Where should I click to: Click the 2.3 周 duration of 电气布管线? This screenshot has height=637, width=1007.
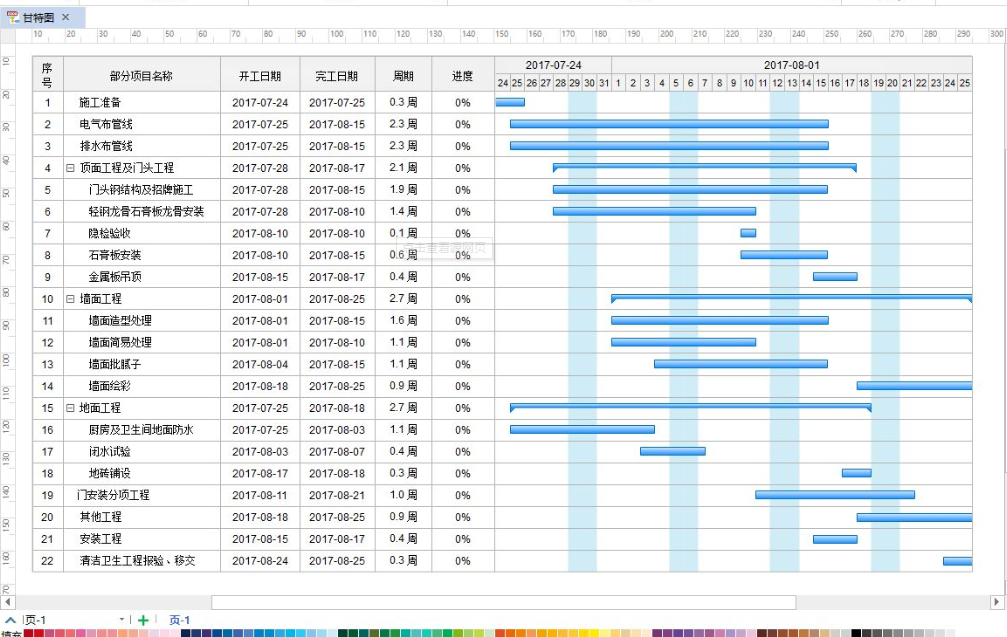[403, 124]
